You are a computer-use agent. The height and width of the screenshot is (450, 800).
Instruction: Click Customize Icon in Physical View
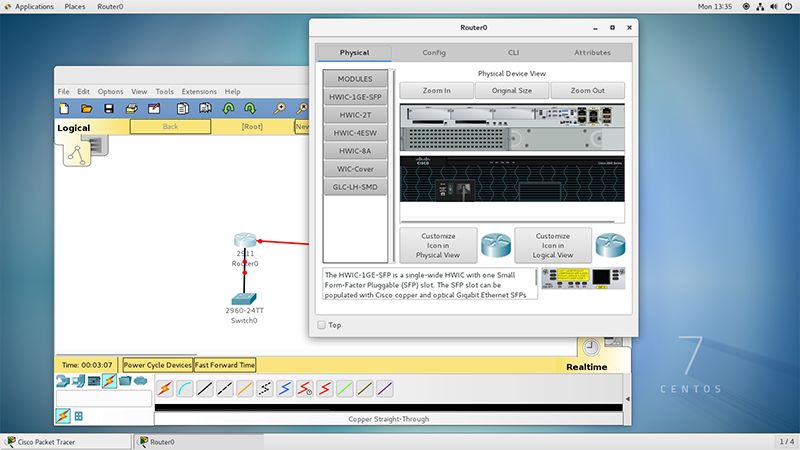tap(438, 245)
